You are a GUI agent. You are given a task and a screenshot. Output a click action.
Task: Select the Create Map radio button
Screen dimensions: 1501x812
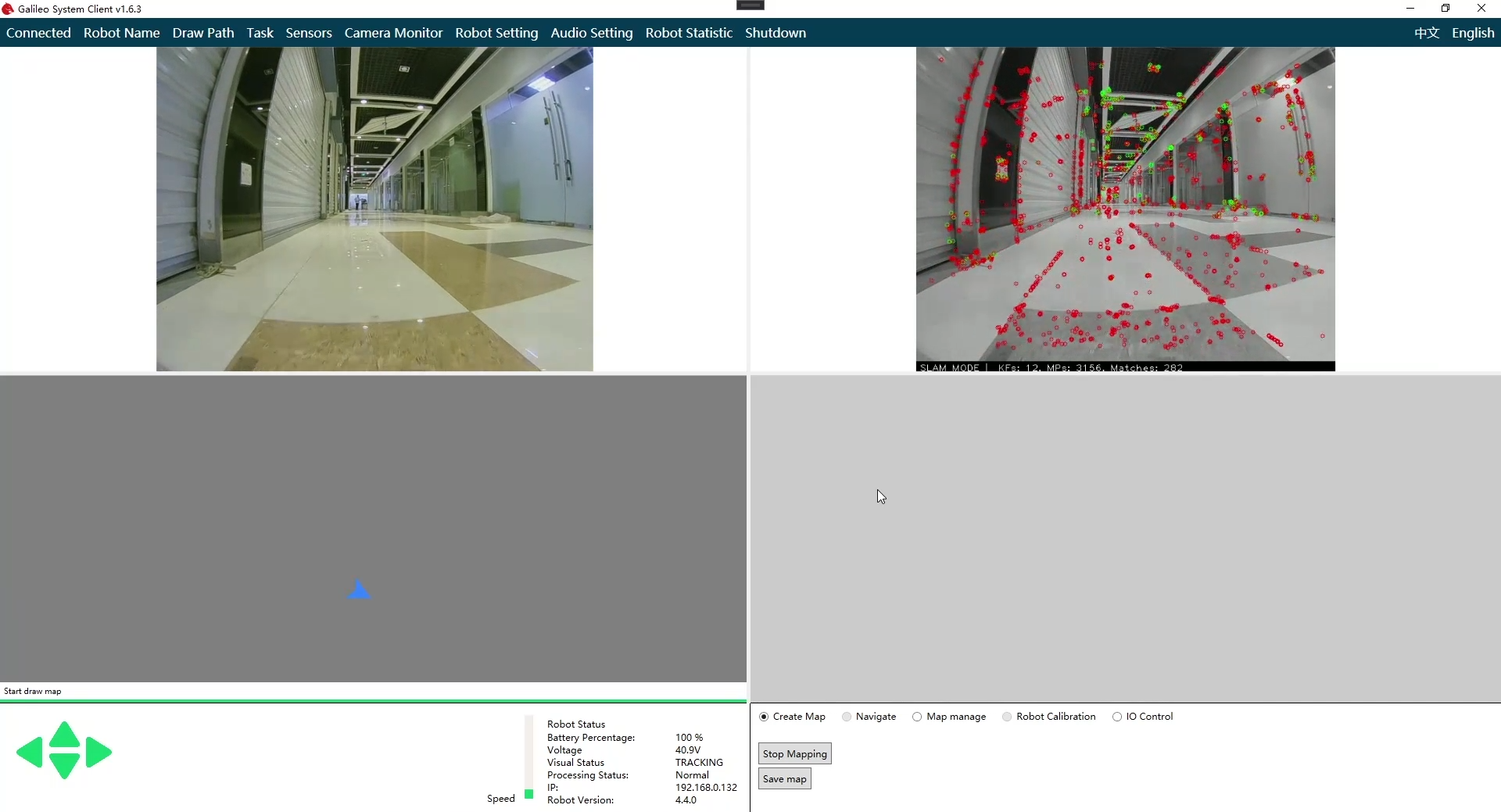pos(764,717)
